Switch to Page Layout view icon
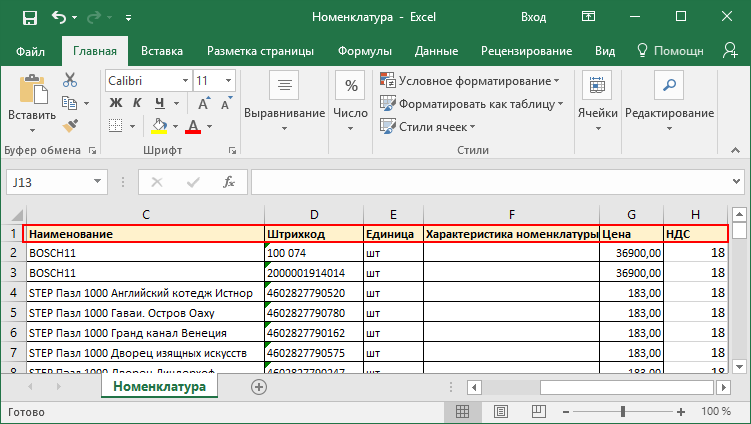Image resolution: width=751 pixels, height=424 pixels. pos(501,412)
